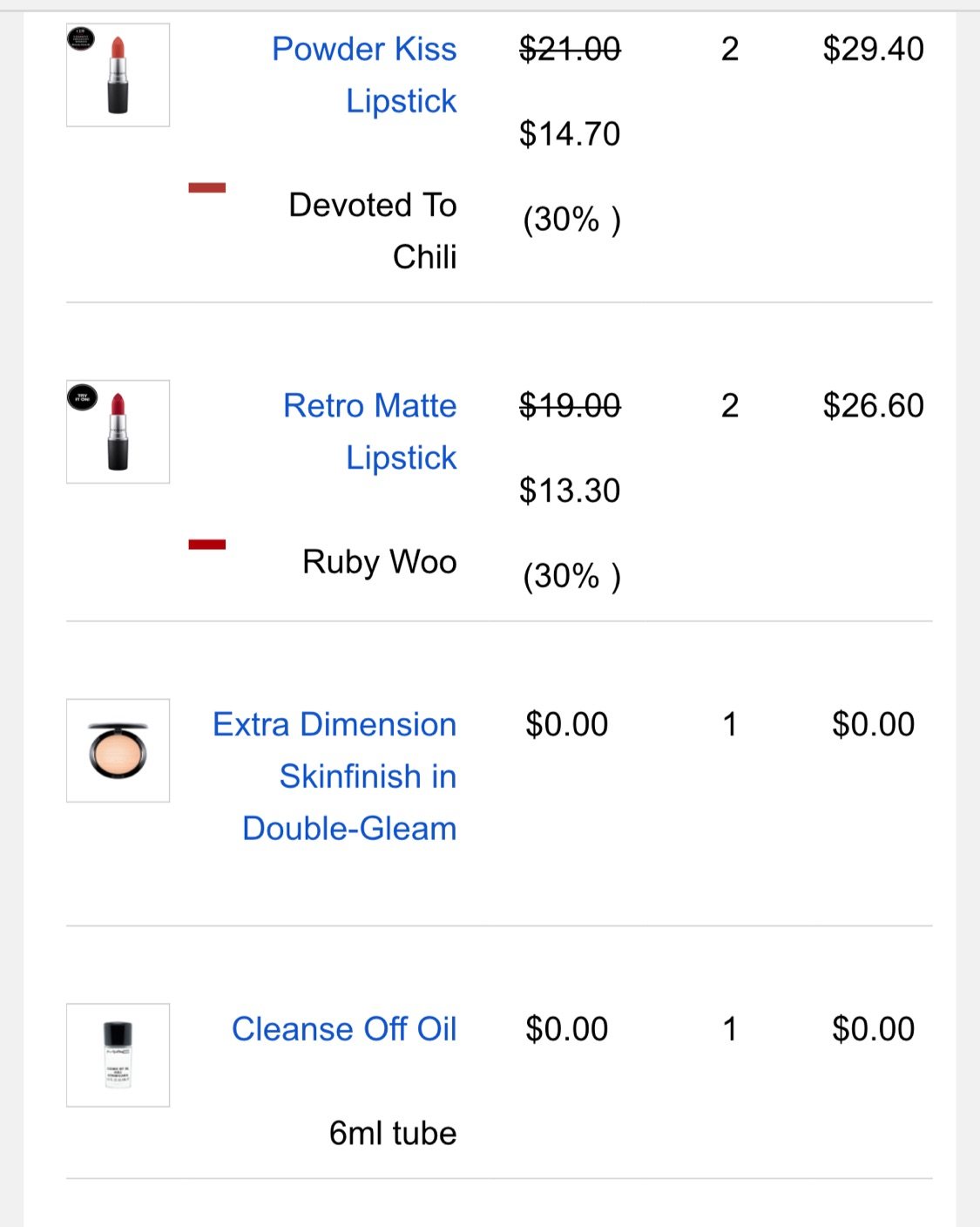Click the black badge on Powder Kiss thumbnail

pos(81,39)
